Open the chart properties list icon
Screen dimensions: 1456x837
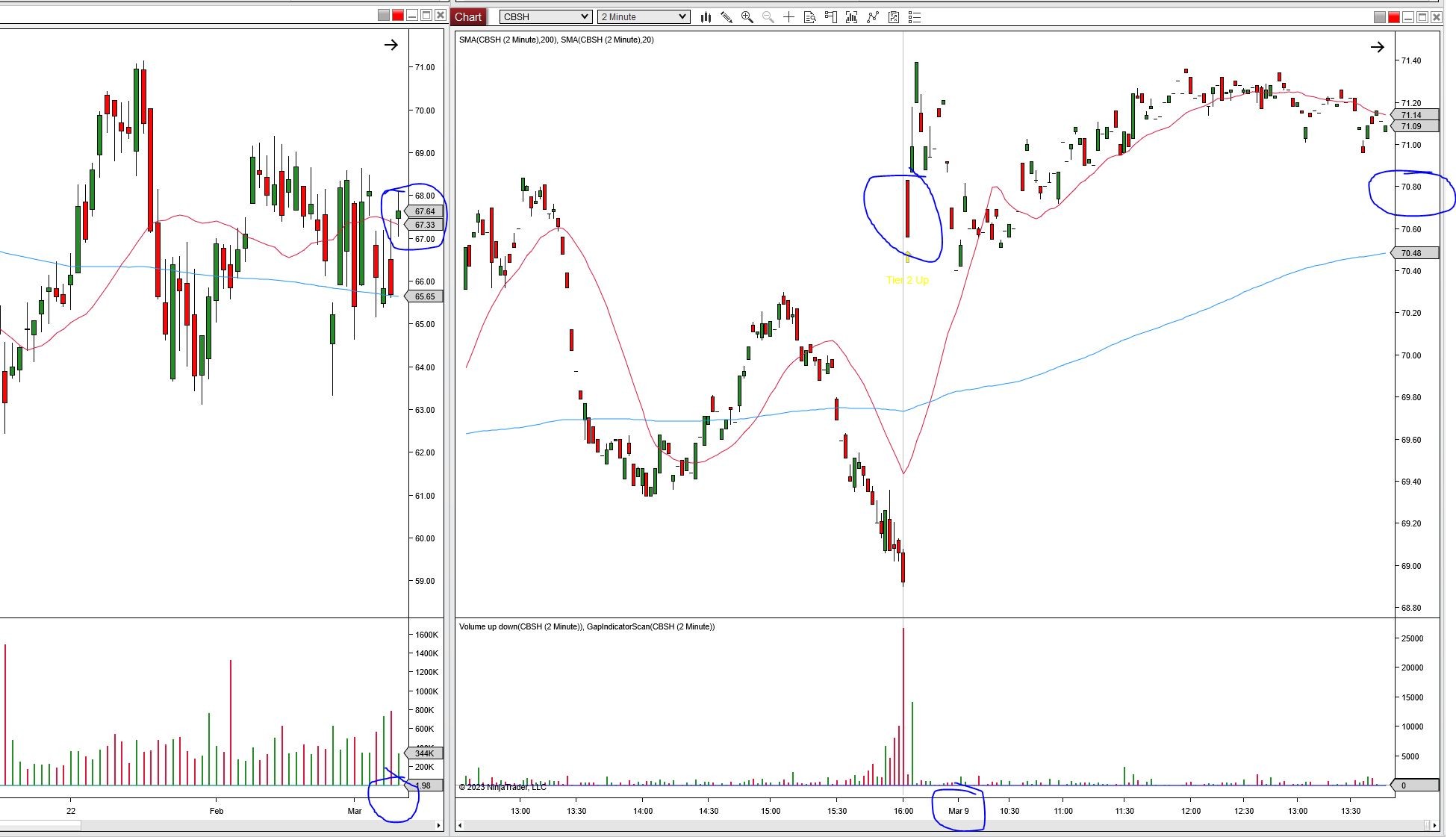[915, 17]
